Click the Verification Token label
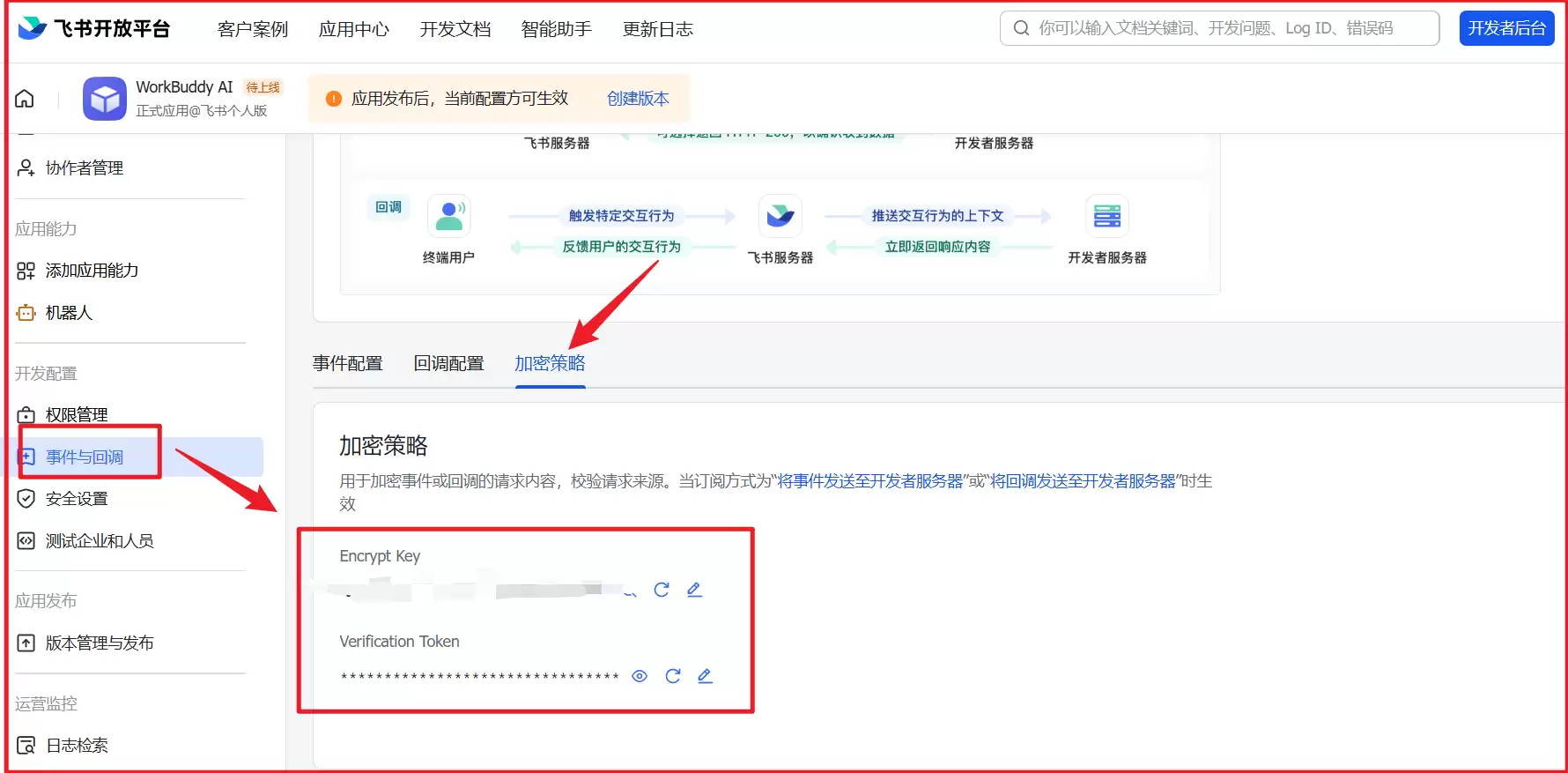The height and width of the screenshot is (773, 1568). (399, 642)
